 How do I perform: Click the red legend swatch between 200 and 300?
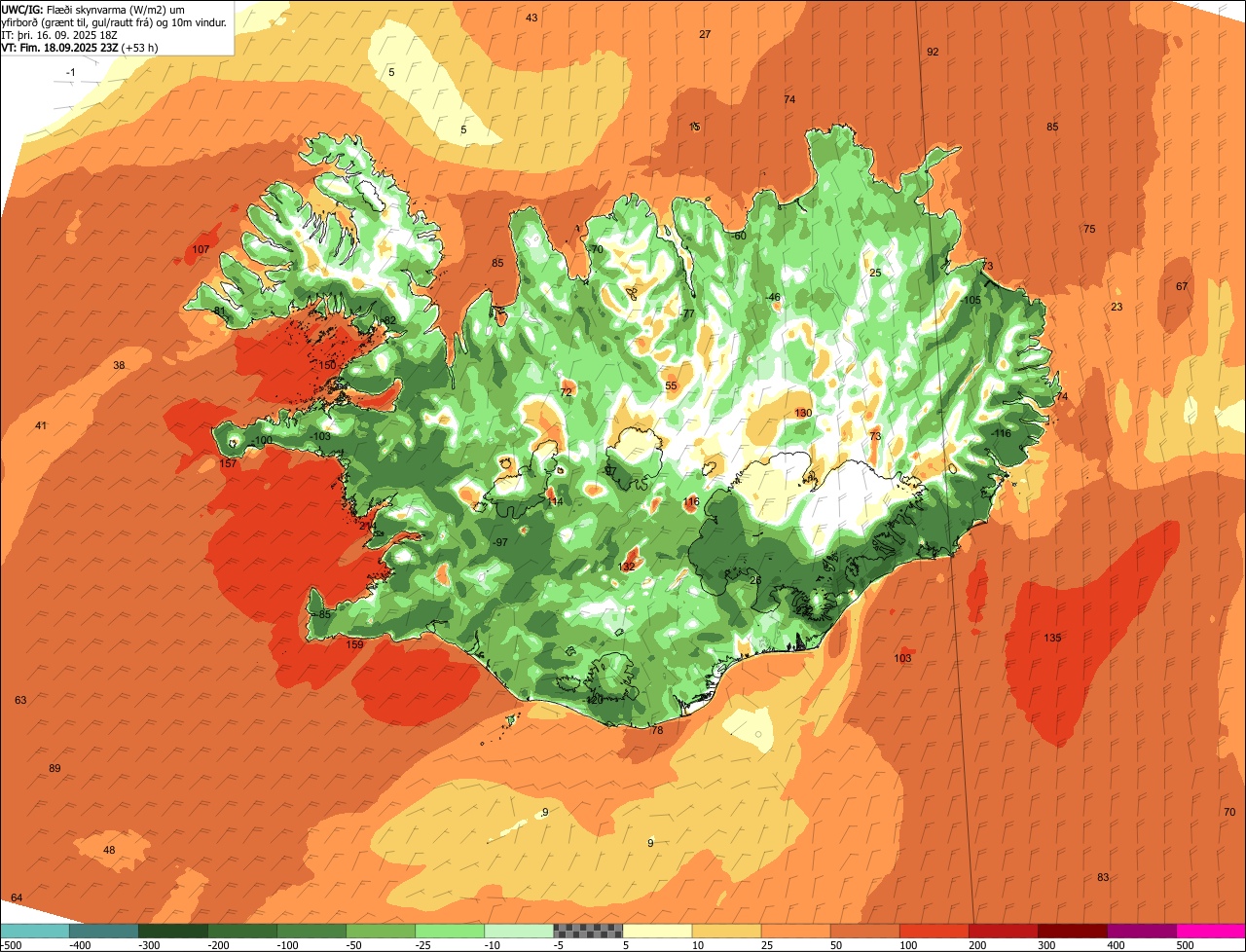click(1004, 931)
